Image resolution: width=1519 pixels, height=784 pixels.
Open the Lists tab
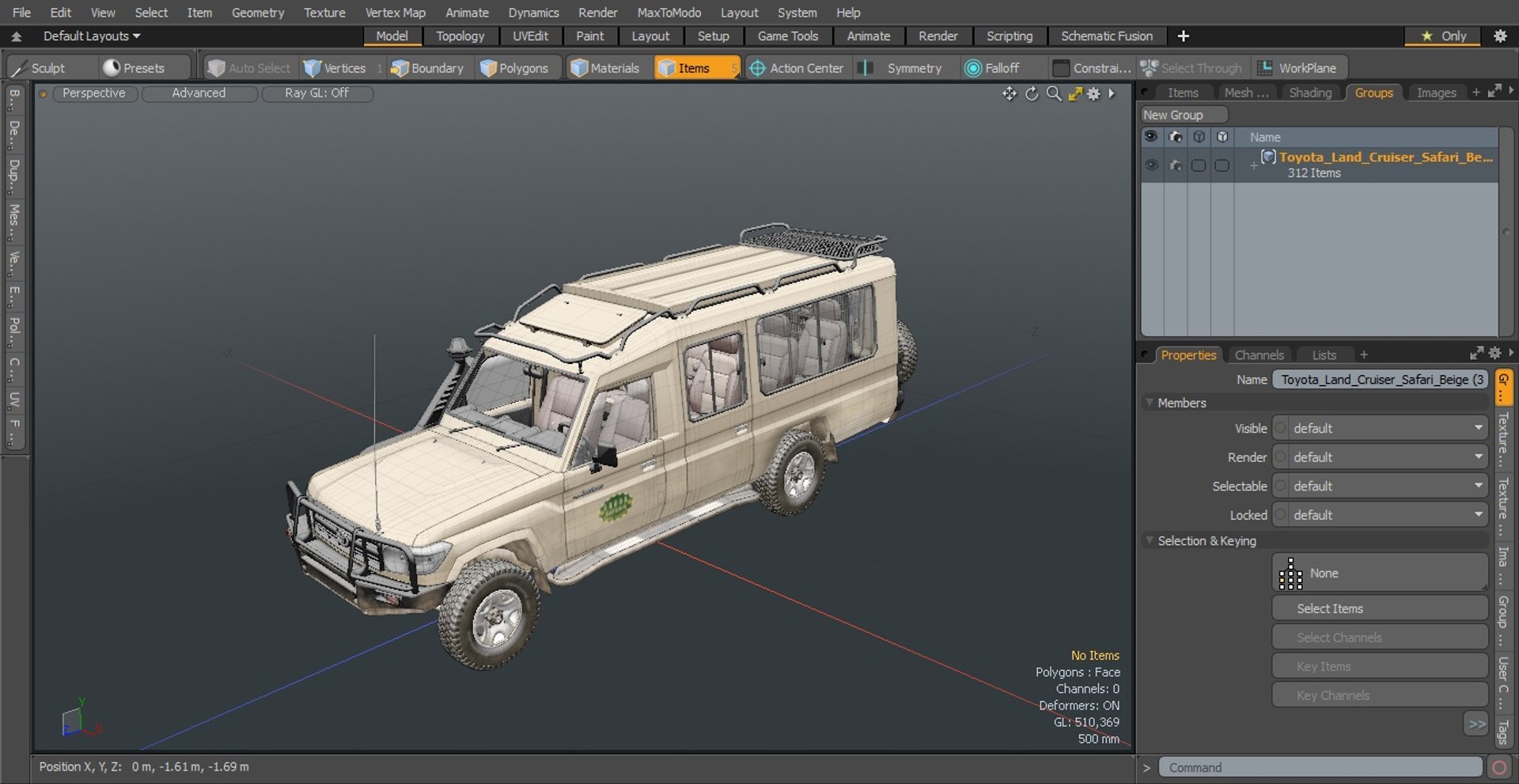[1324, 355]
